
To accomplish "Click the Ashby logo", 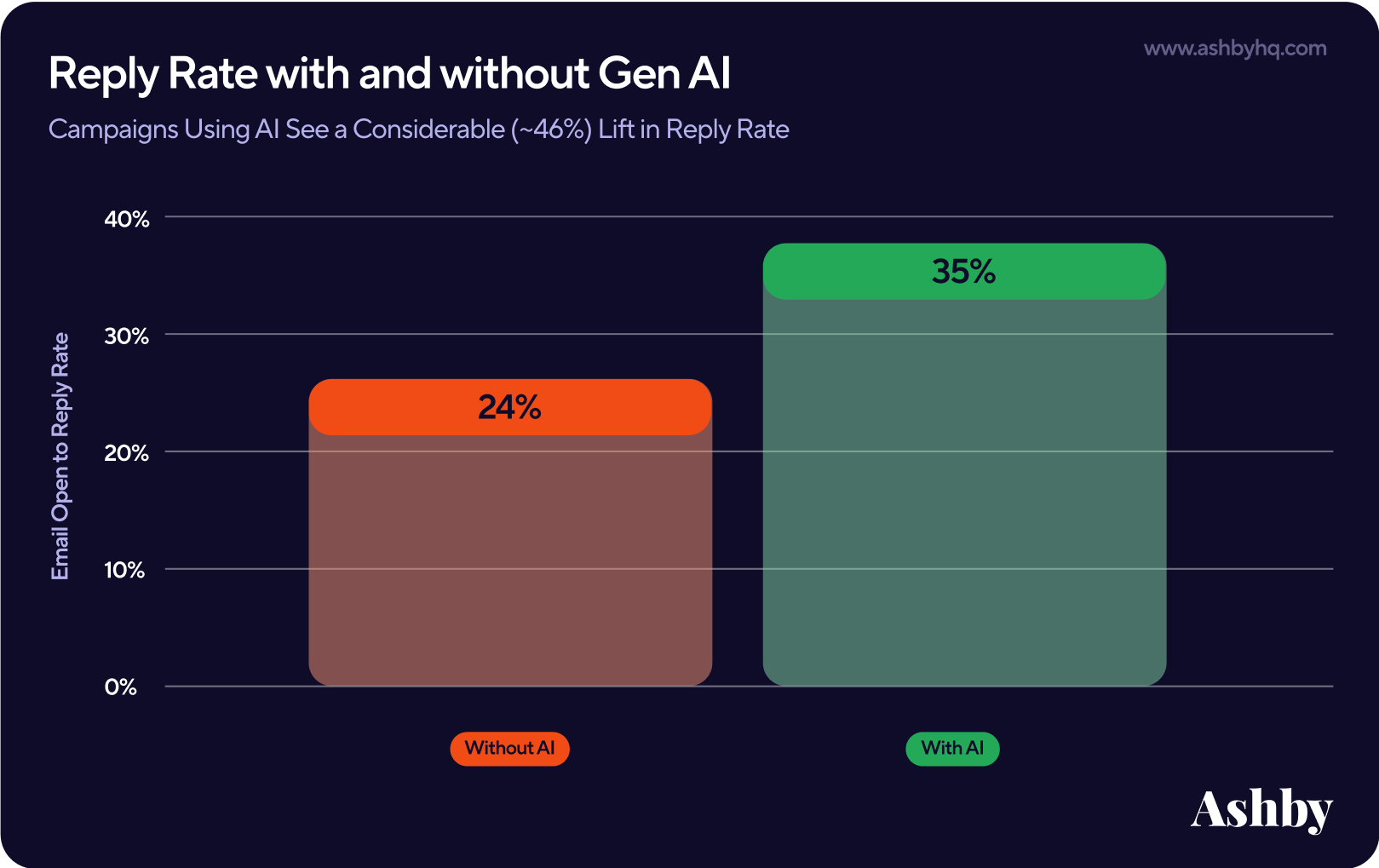I will [x=1261, y=810].
